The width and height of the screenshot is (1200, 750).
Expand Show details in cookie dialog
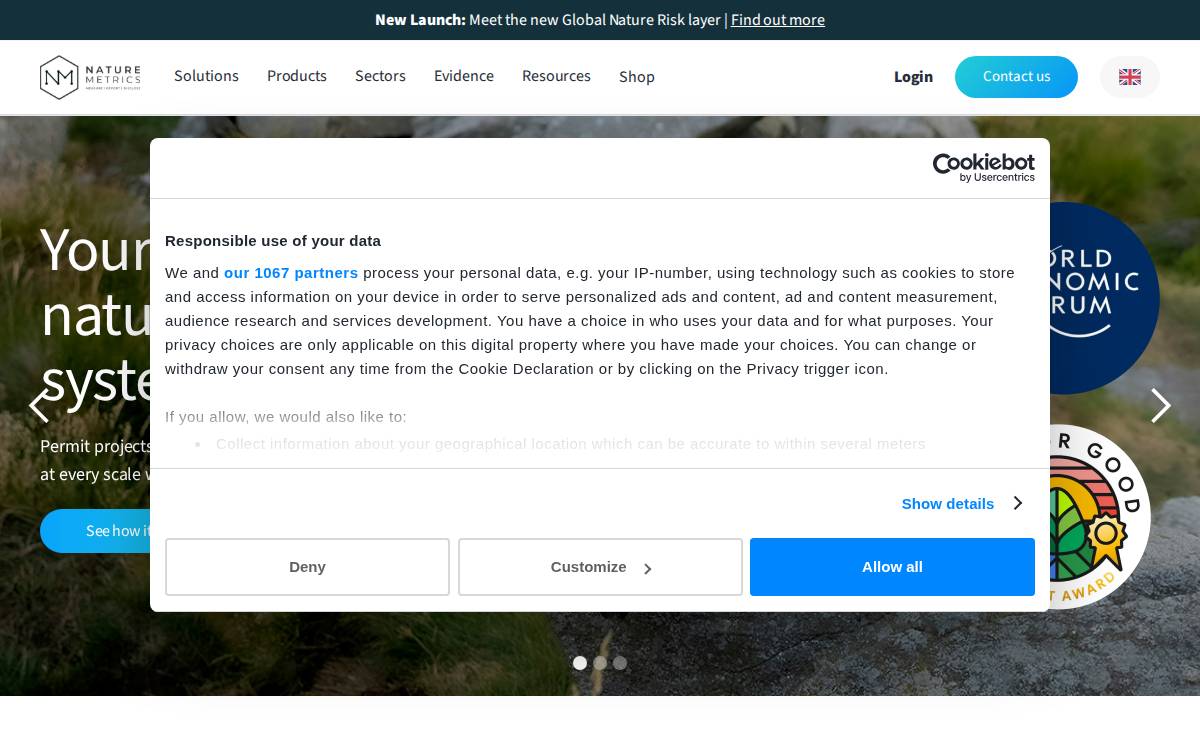click(x=961, y=503)
